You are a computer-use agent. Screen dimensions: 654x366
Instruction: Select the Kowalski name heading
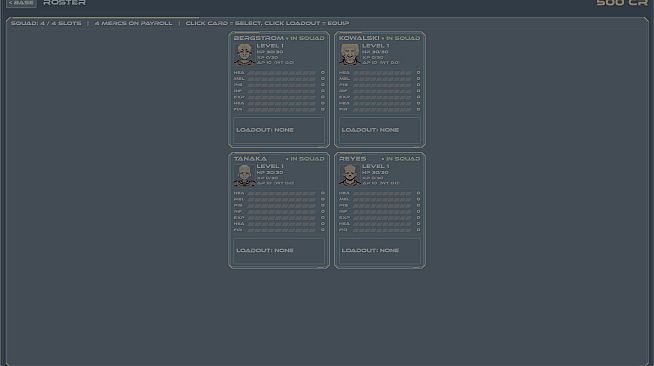[x=359, y=38]
